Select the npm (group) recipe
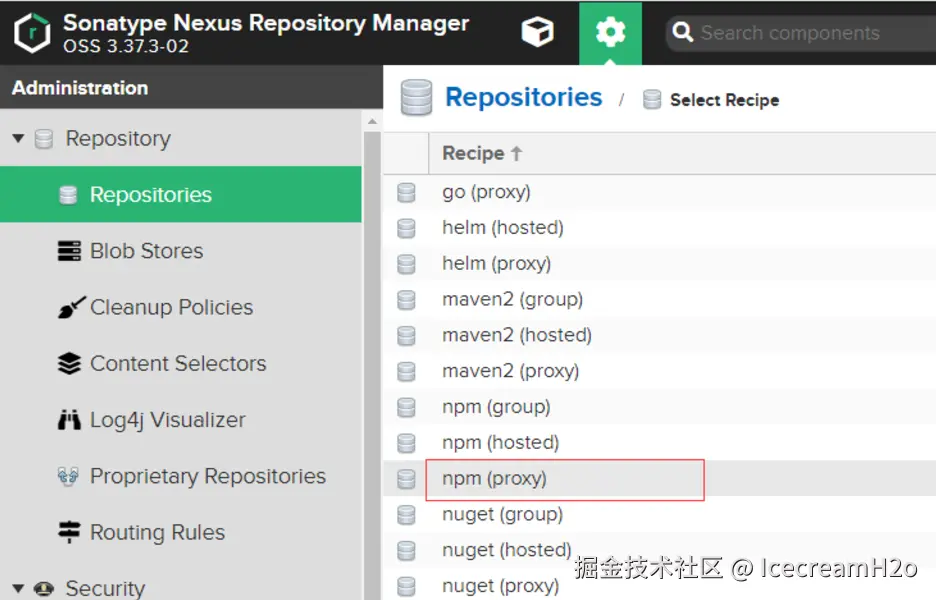The height and width of the screenshot is (600, 936). (660, 407)
